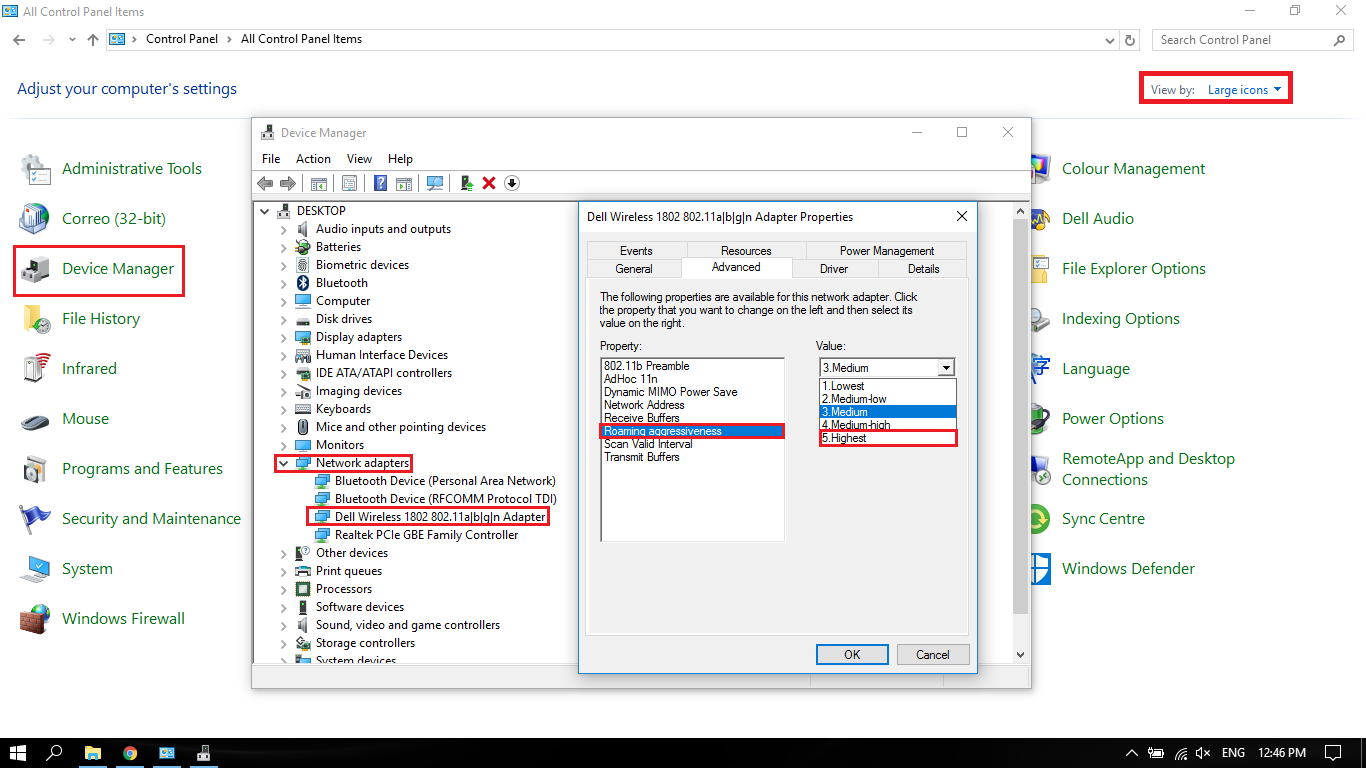Image resolution: width=1366 pixels, height=768 pixels.
Task: Open the Help menu in Device Manager
Action: [400, 159]
